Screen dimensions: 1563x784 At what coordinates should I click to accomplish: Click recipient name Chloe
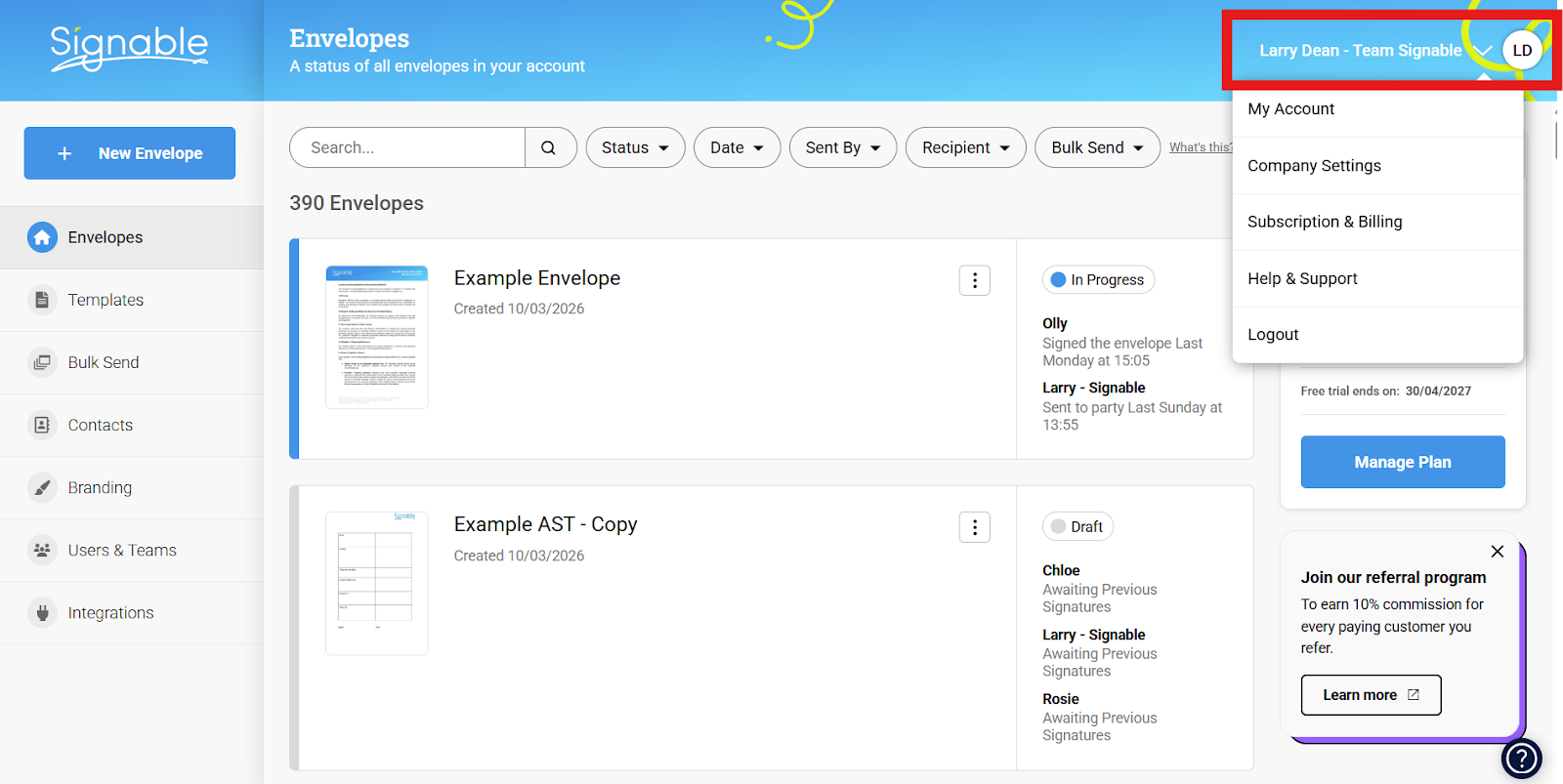click(x=1061, y=570)
